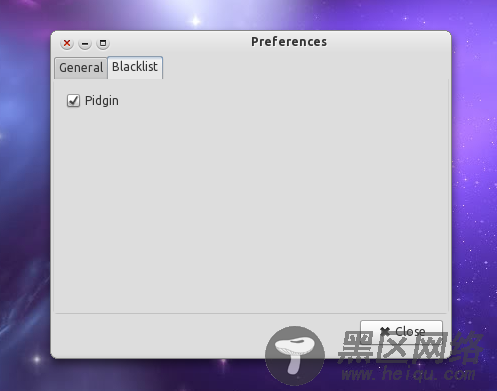Image resolution: width=497 pixels, height=391 pixels.
Task: Click the Pidgin label text
Action: (x=102, y=101)
